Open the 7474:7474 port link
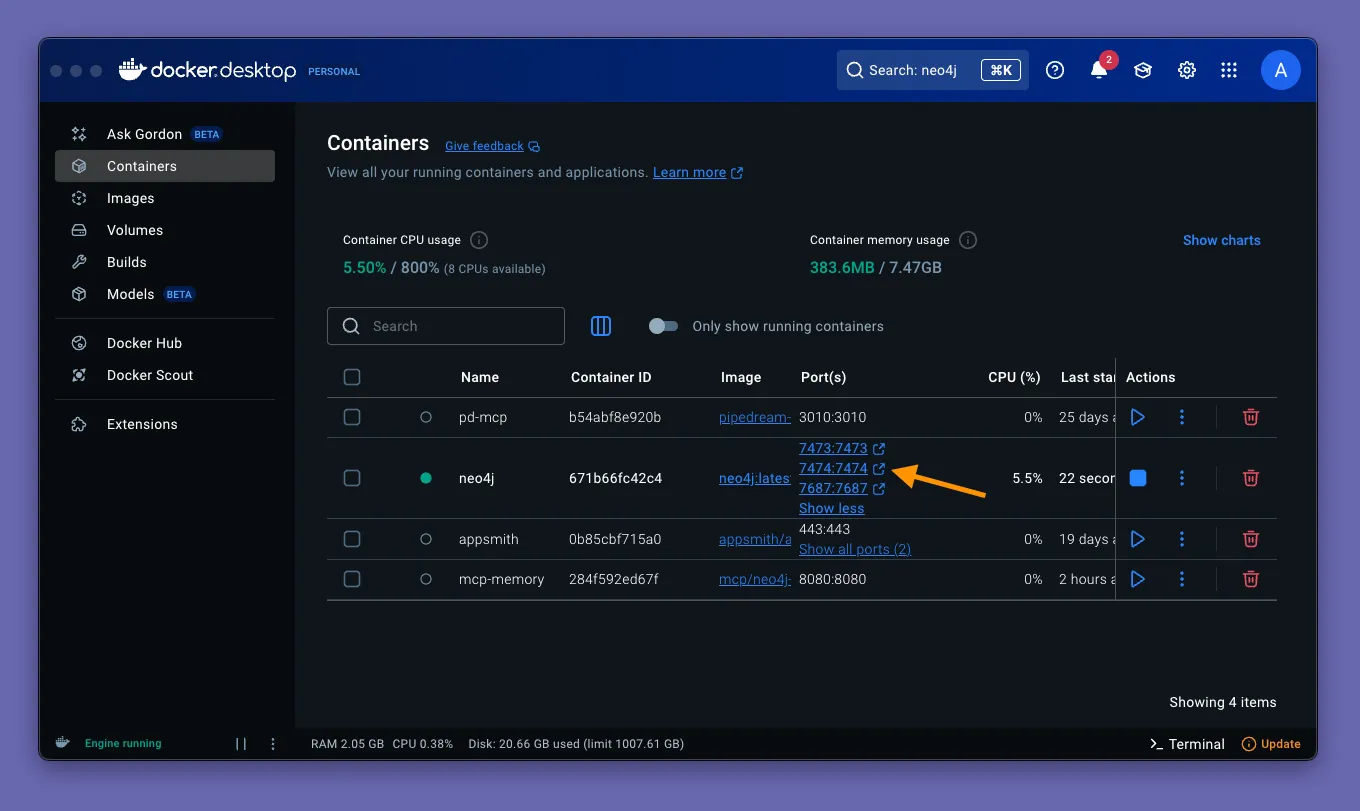This screenshot has height=811, width=1360. (833, 468)
